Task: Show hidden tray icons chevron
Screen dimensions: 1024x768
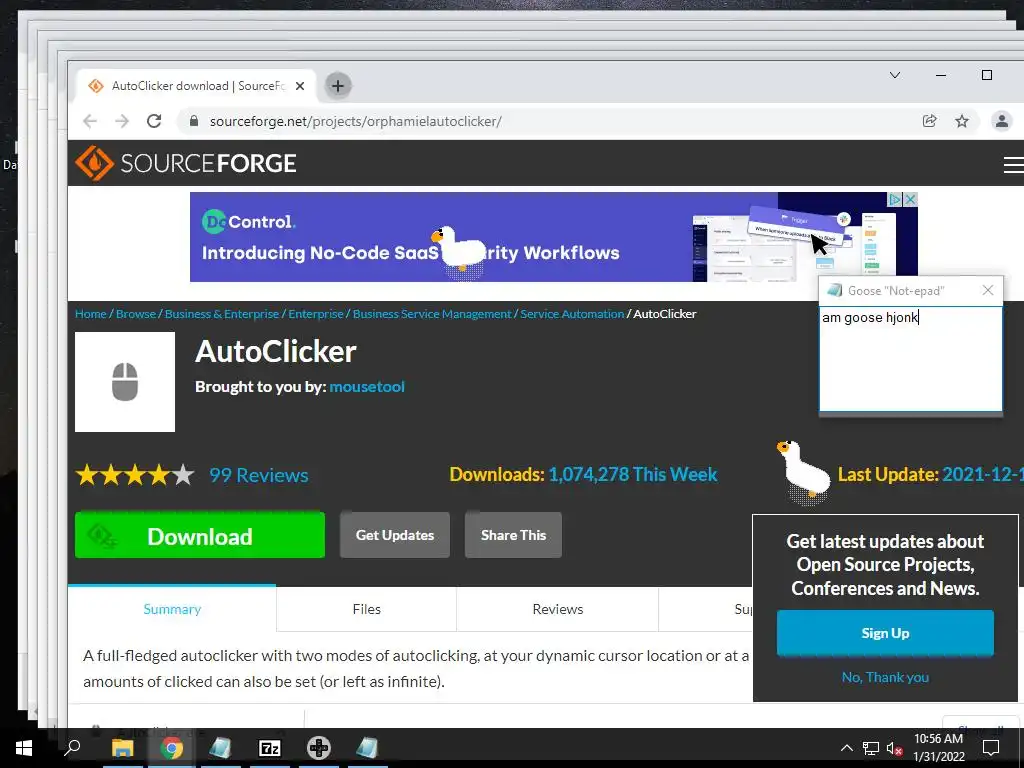Action: (x=846, y=748)
